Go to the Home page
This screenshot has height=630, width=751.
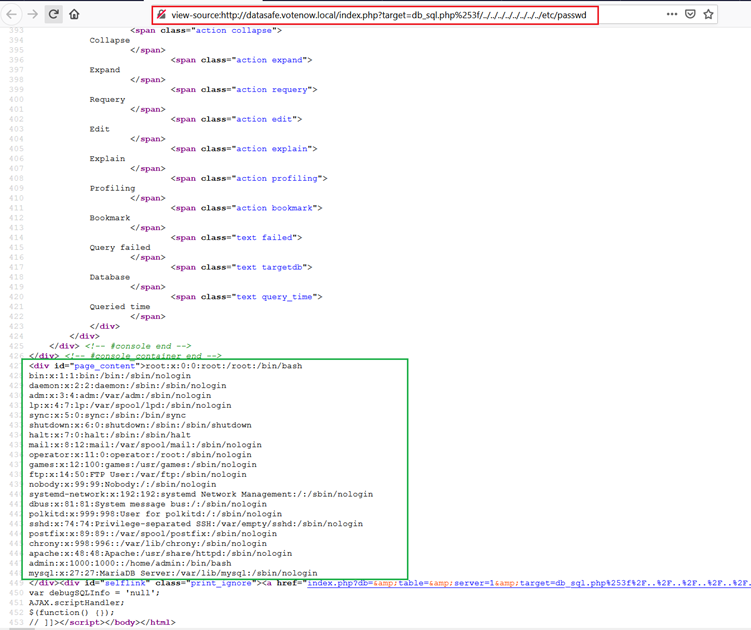click(x=75, y=15)
